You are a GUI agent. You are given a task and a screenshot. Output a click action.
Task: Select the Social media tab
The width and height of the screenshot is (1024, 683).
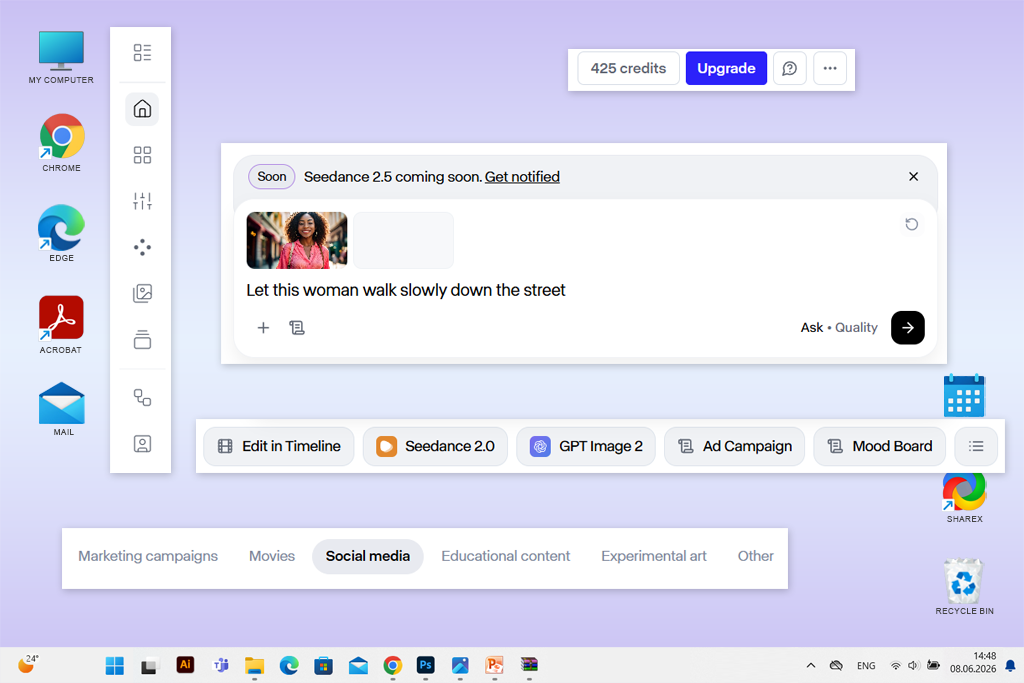click(368, 556)
